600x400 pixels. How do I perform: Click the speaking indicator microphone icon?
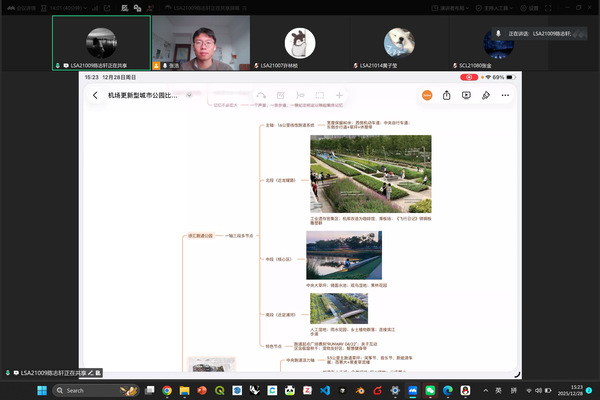(x=497, y=32)
